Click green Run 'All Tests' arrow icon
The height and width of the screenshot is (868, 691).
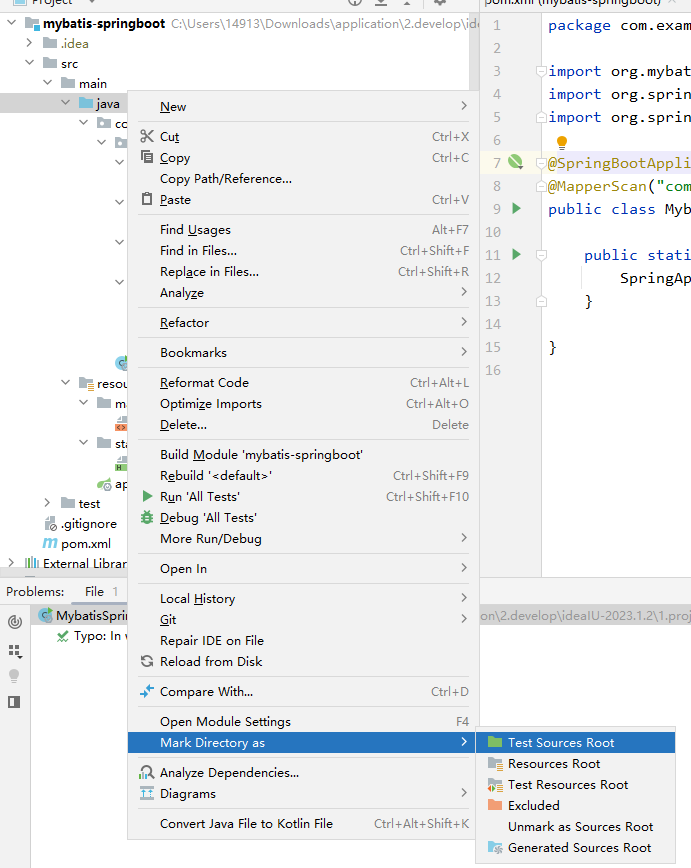tap(147, 496)
